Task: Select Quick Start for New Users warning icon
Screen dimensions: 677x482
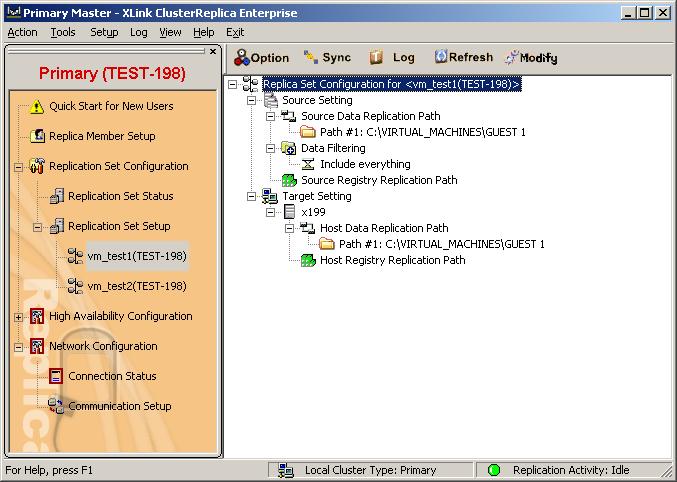Action: 37,106
